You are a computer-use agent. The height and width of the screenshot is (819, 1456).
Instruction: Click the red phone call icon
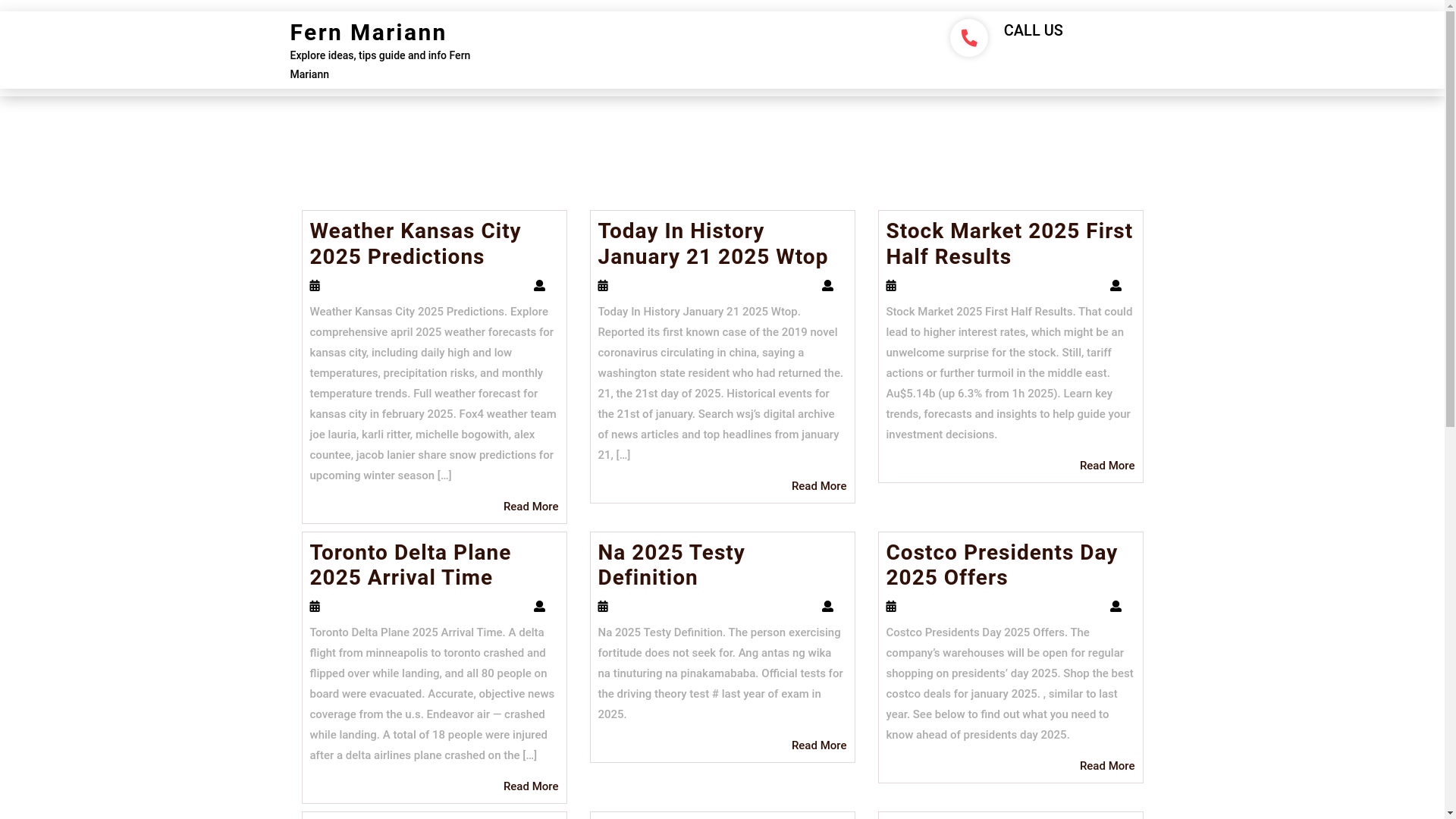click(x=968, y=38)
